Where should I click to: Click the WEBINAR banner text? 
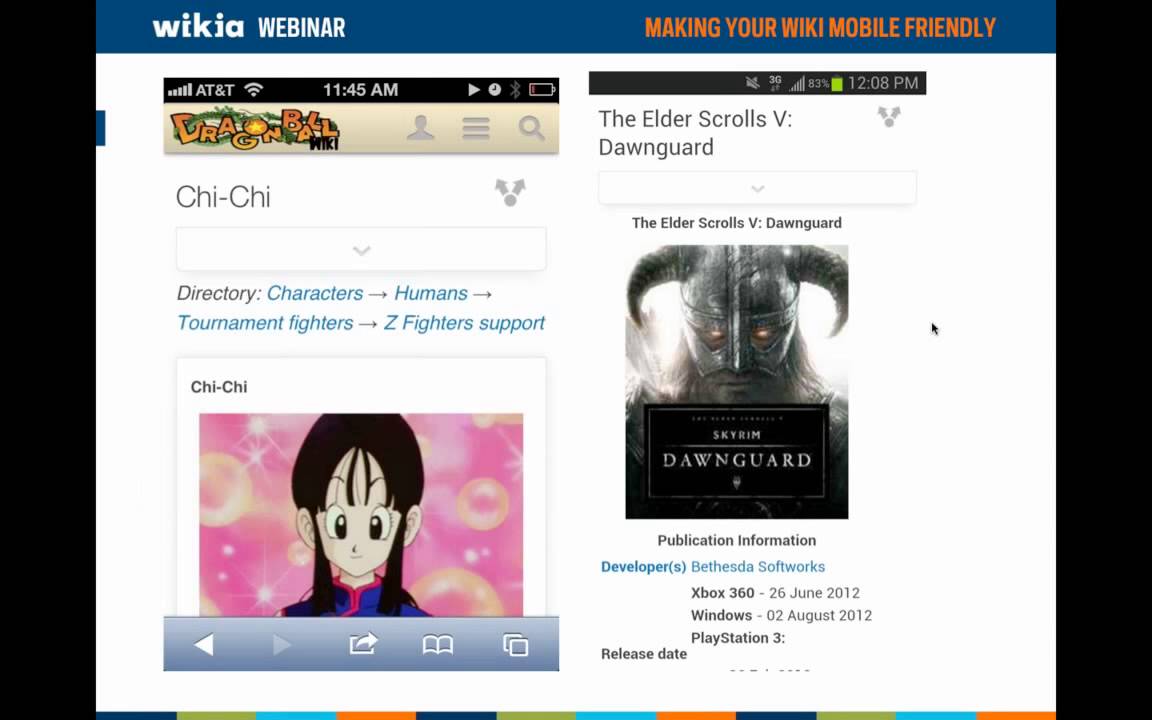(301, 28)
